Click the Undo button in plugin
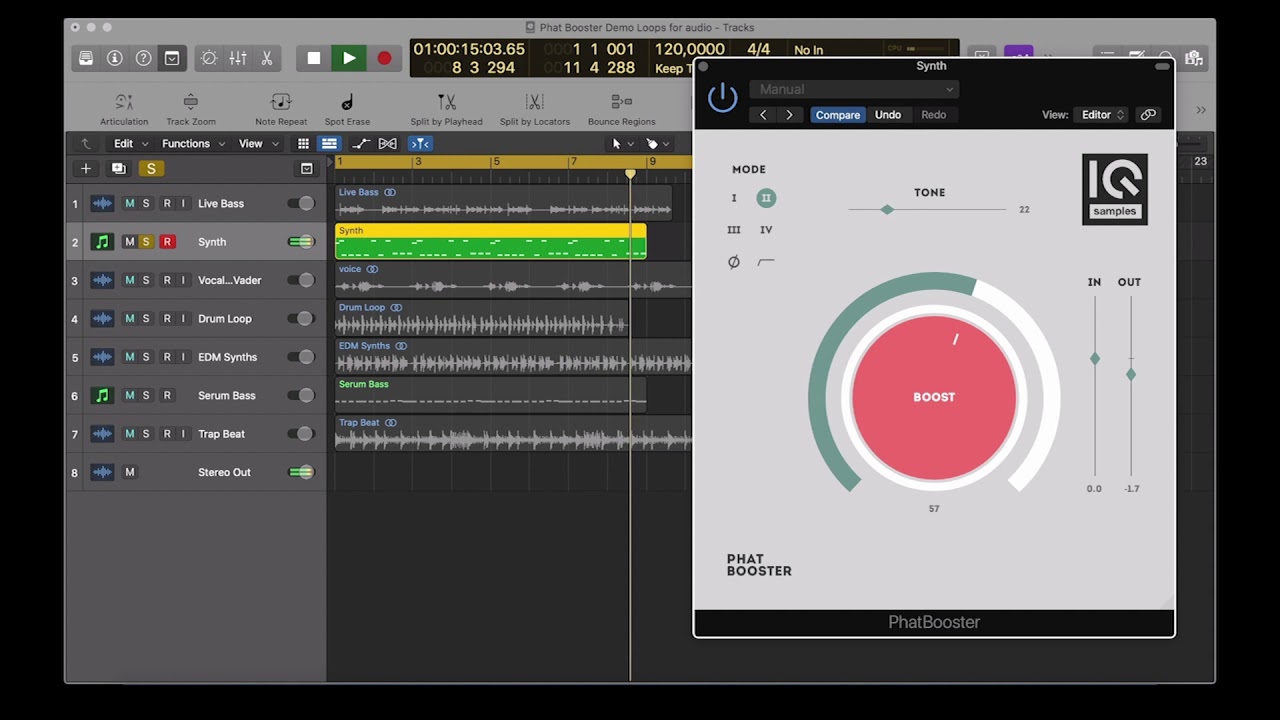Image resolution: width=1280 pixels, height=720 pixels. tap(888, 115)
